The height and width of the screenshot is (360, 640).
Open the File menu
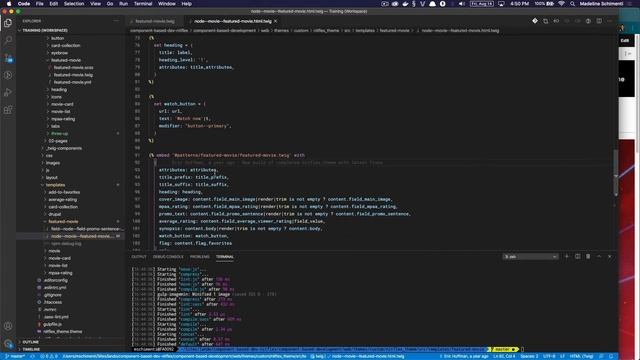point(40,4)
